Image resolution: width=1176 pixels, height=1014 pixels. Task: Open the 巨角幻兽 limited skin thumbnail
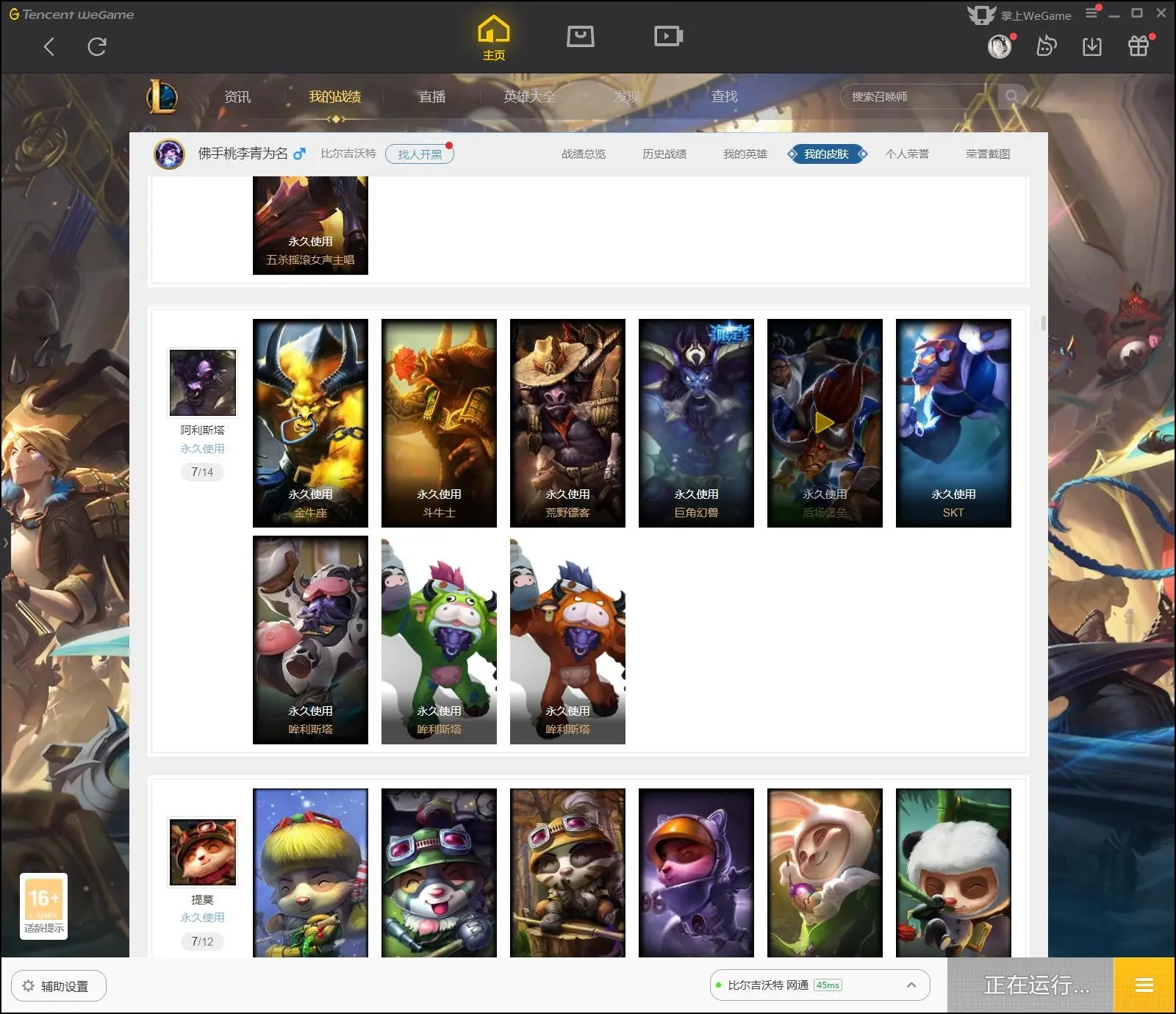pyautogui.click(x=696, y=423)
